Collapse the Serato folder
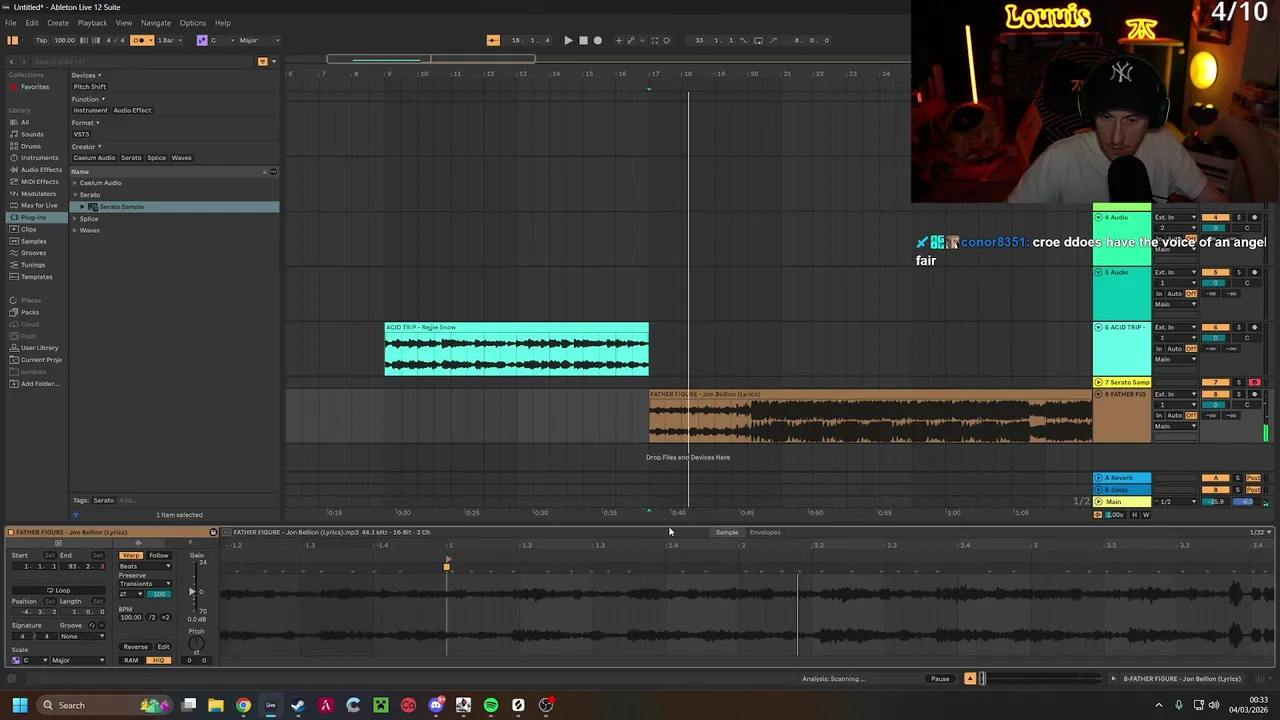The width and height of the screenshot is (1280, 720). point(74,195)
